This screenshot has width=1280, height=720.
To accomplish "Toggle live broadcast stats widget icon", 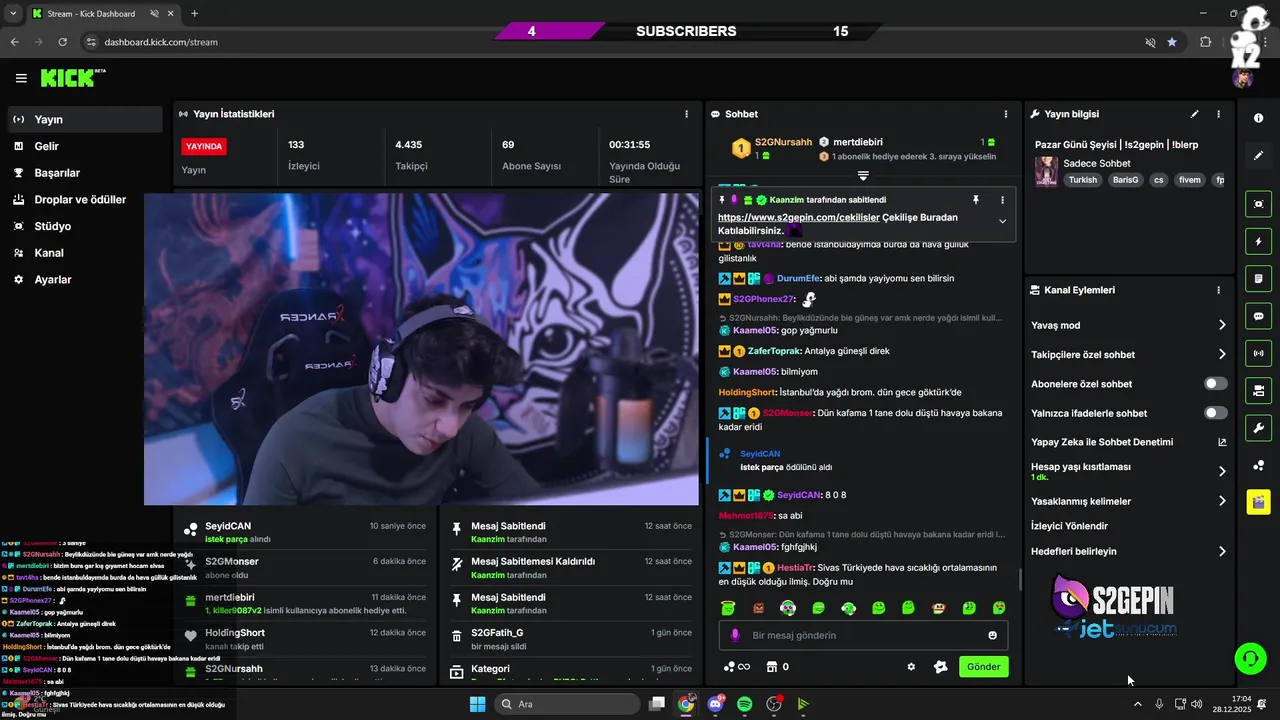I will tap(1258, 353).
